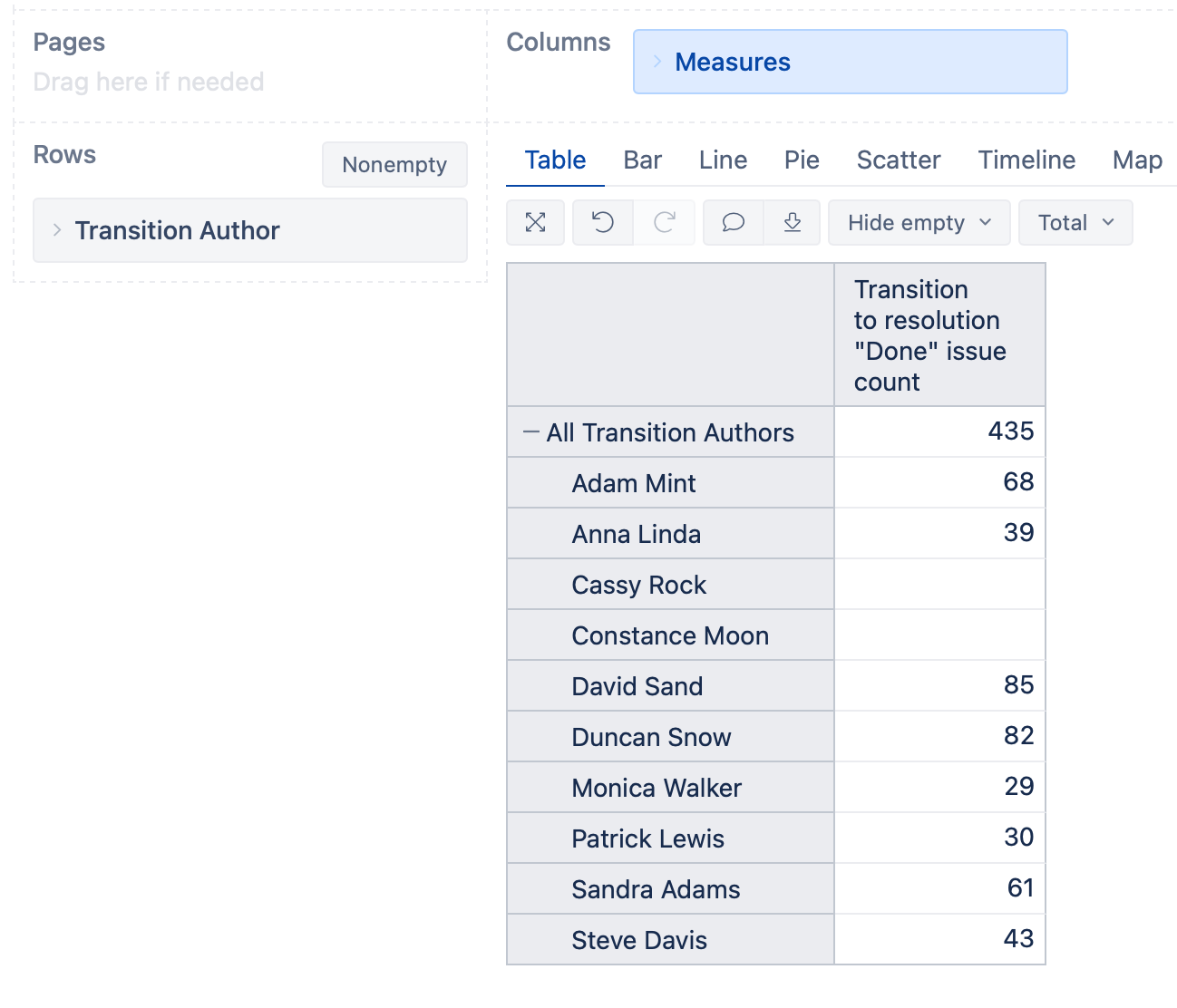
Task: Collapse the All Transition Authors row
Action: click(530, 433)
